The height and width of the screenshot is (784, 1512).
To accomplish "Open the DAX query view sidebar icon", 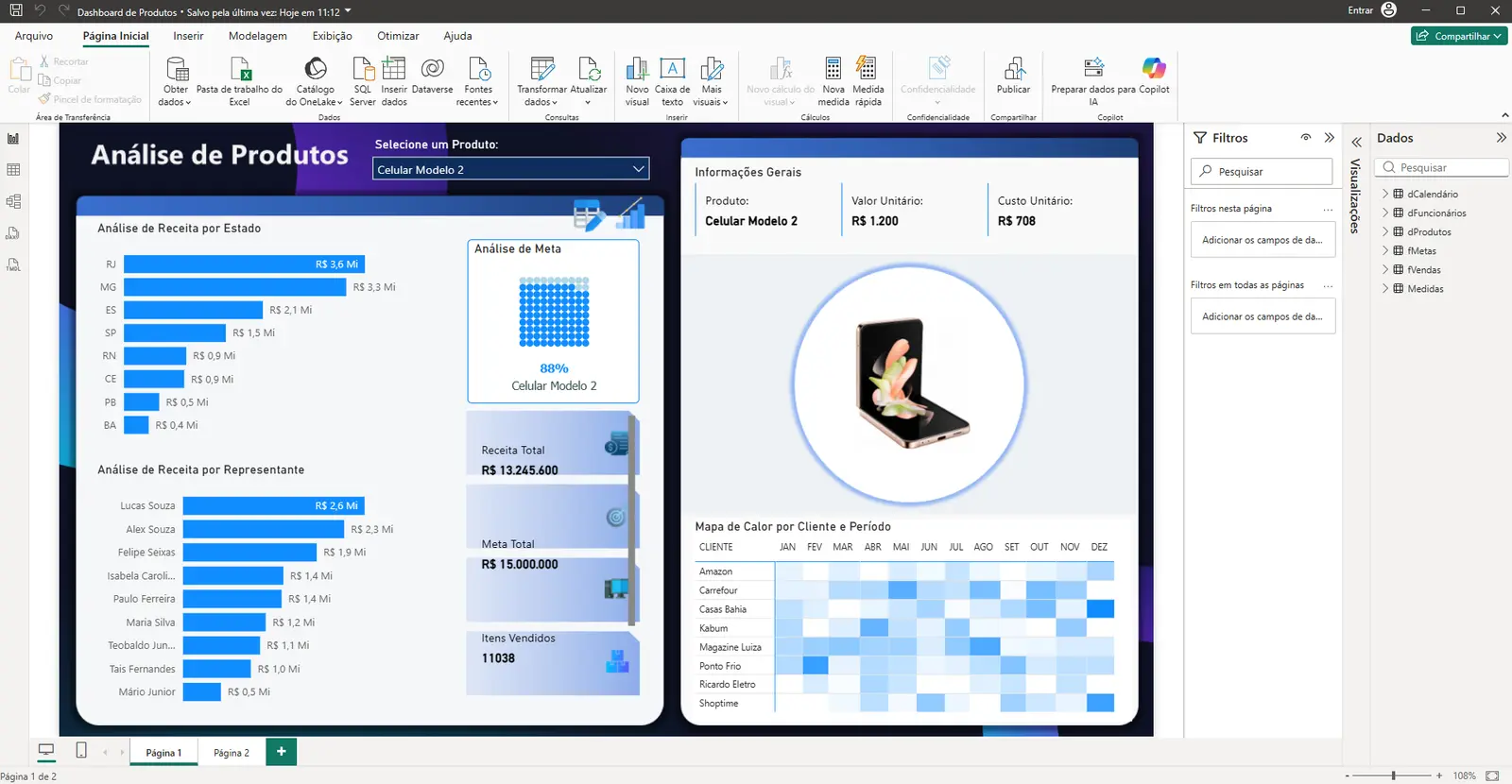I will (x=13, y=233).
